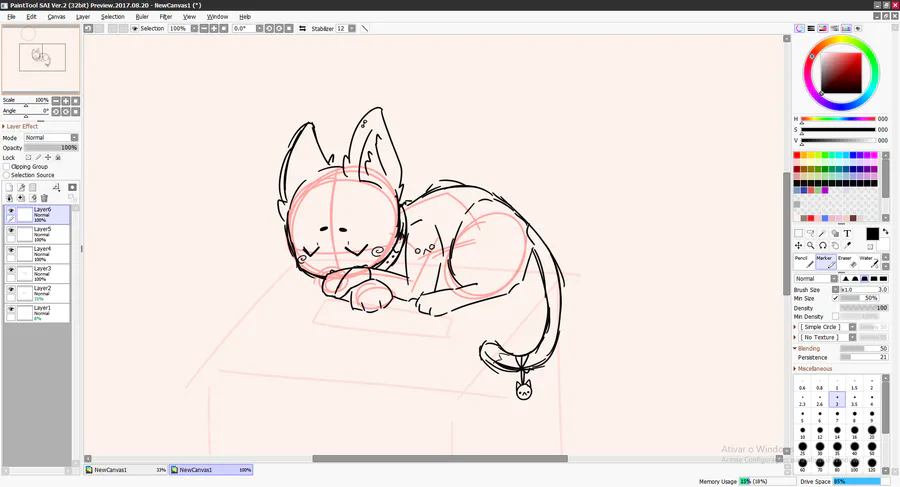Select the Rotate view tool

823,245
